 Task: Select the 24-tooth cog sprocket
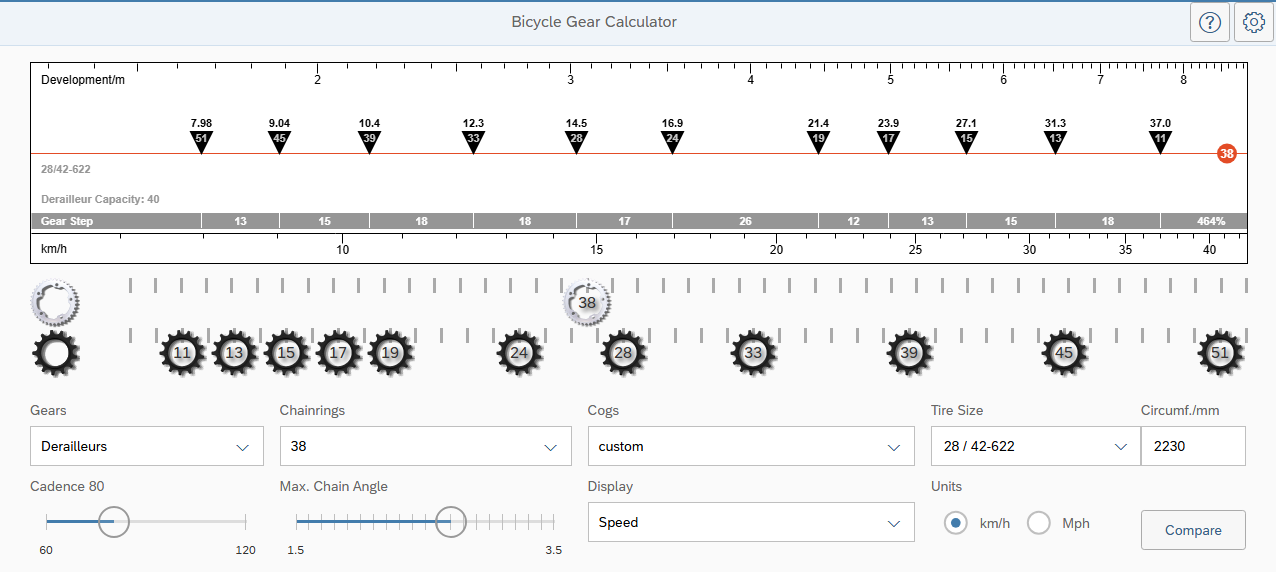point(519,353)
